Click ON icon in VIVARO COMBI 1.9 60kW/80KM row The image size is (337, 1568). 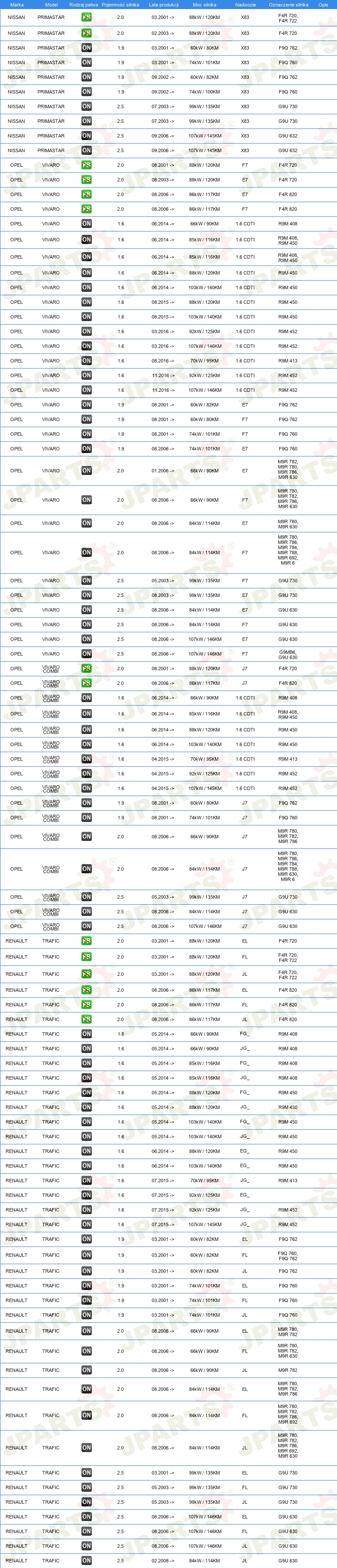[86, 802]
